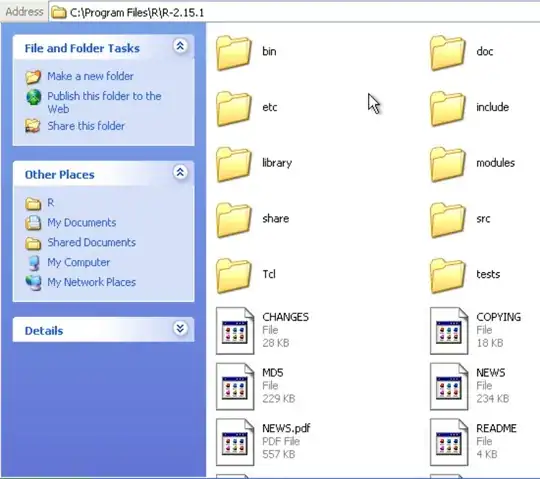
Task: Click the README file name
Action: (496, 428)
